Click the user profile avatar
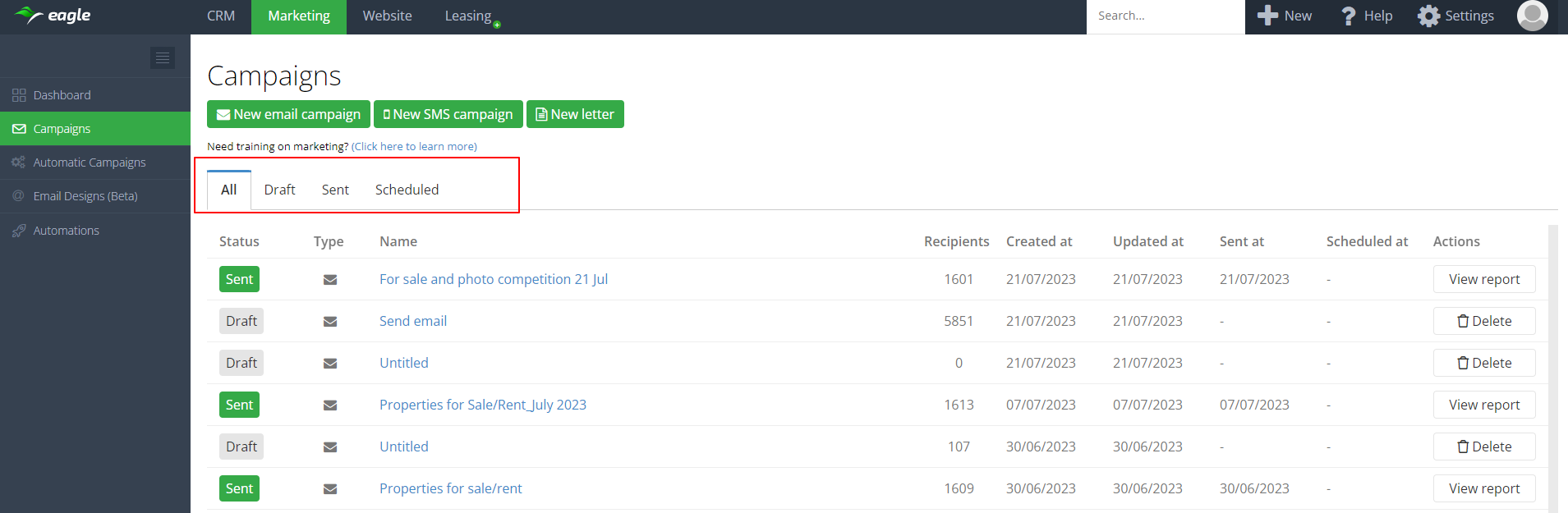 tap(1532, 16)
